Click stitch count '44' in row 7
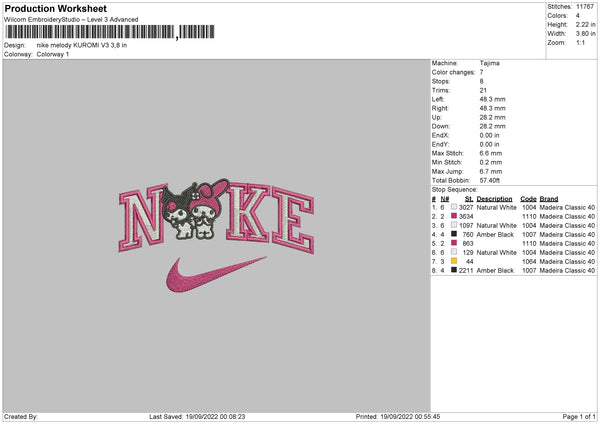Image resolution: width=600 pixels, height=424 pixels. [x=470, y=261]
